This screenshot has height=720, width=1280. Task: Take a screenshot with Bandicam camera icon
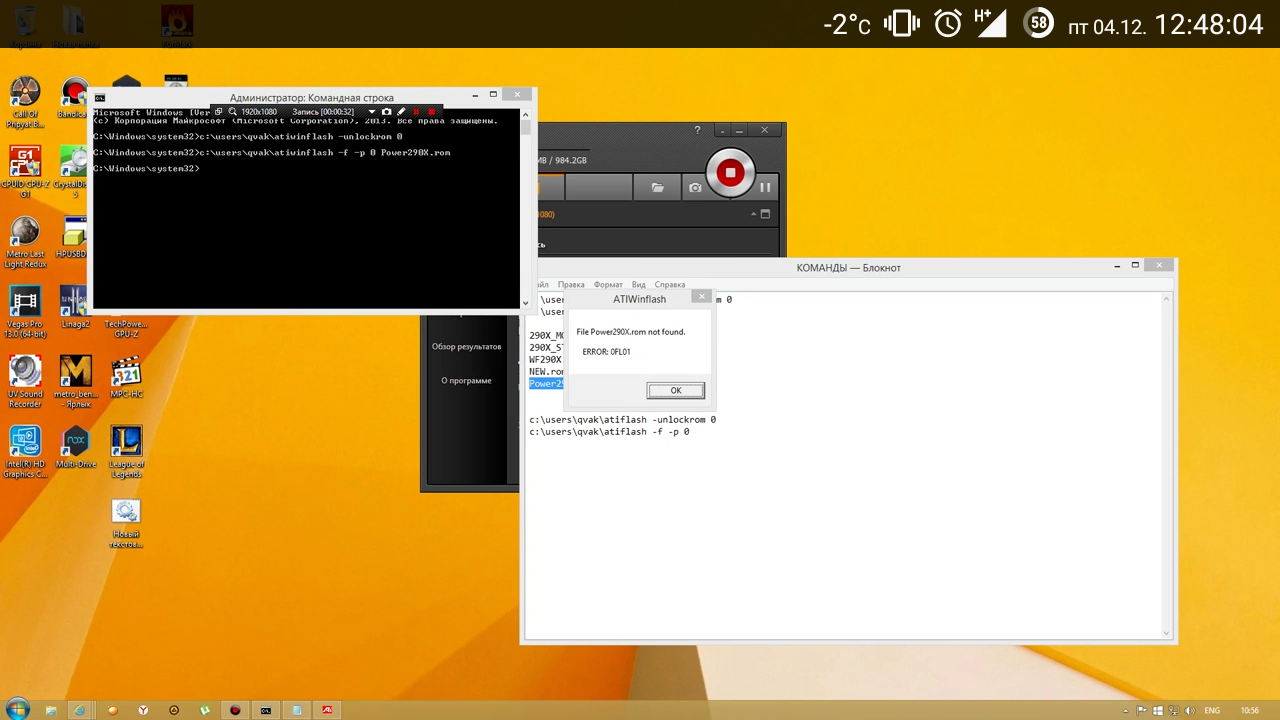[x=695, y=188]
